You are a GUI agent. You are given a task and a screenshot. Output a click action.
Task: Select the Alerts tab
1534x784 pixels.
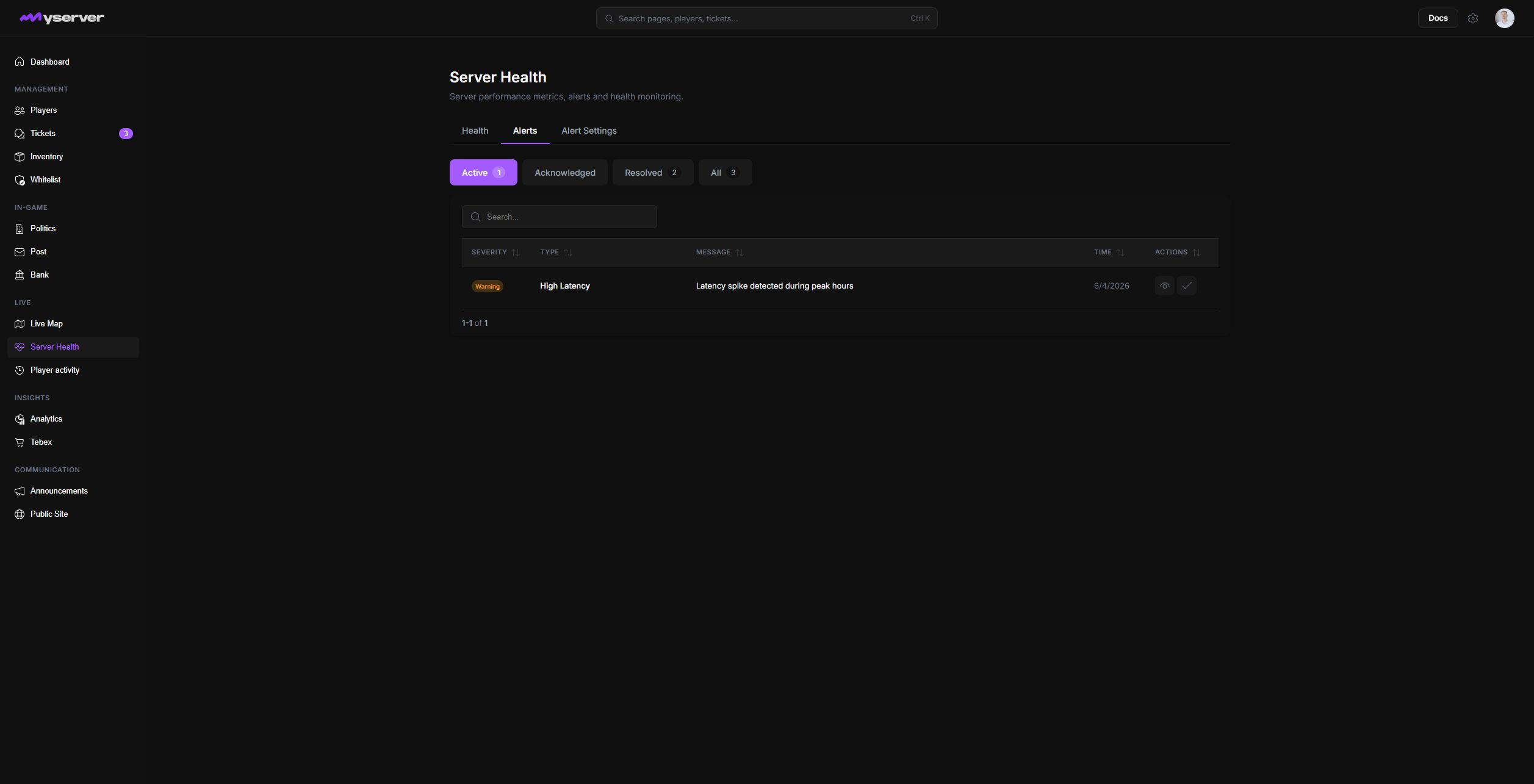(525, 131)
